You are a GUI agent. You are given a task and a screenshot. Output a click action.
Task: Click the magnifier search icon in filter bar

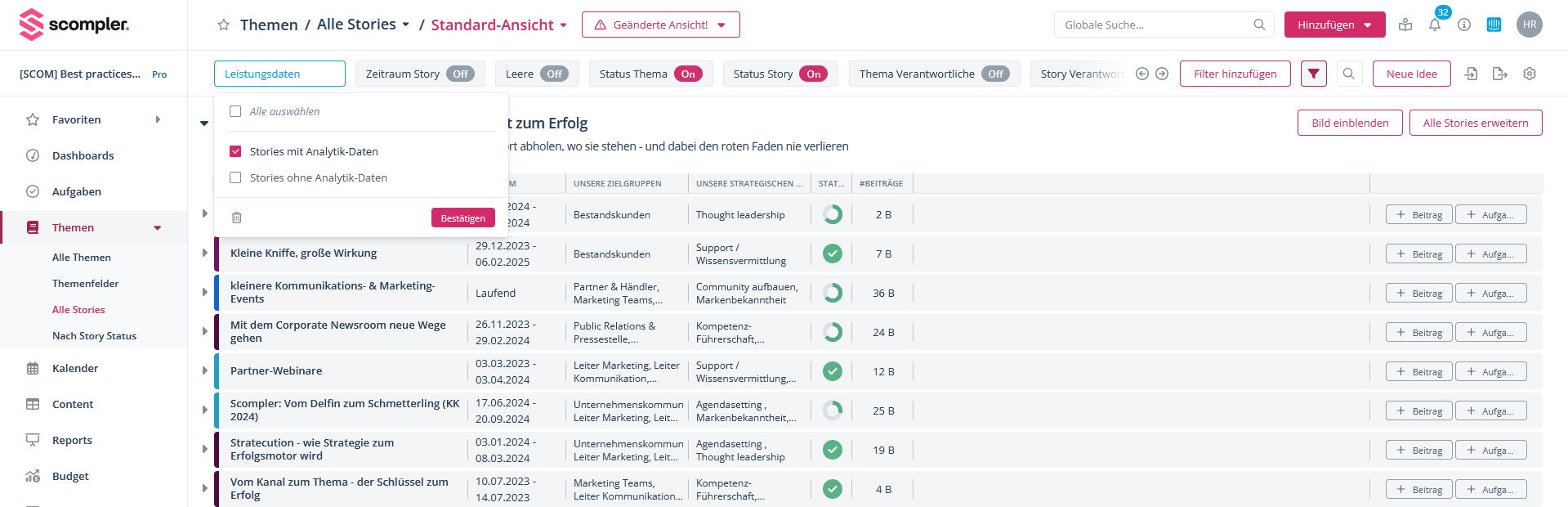pos(1348,74)
